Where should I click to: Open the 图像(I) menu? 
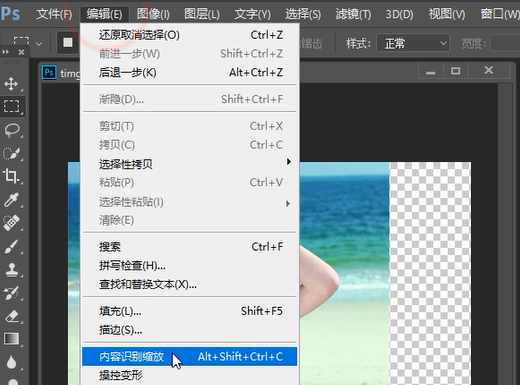tap(153, 14)
